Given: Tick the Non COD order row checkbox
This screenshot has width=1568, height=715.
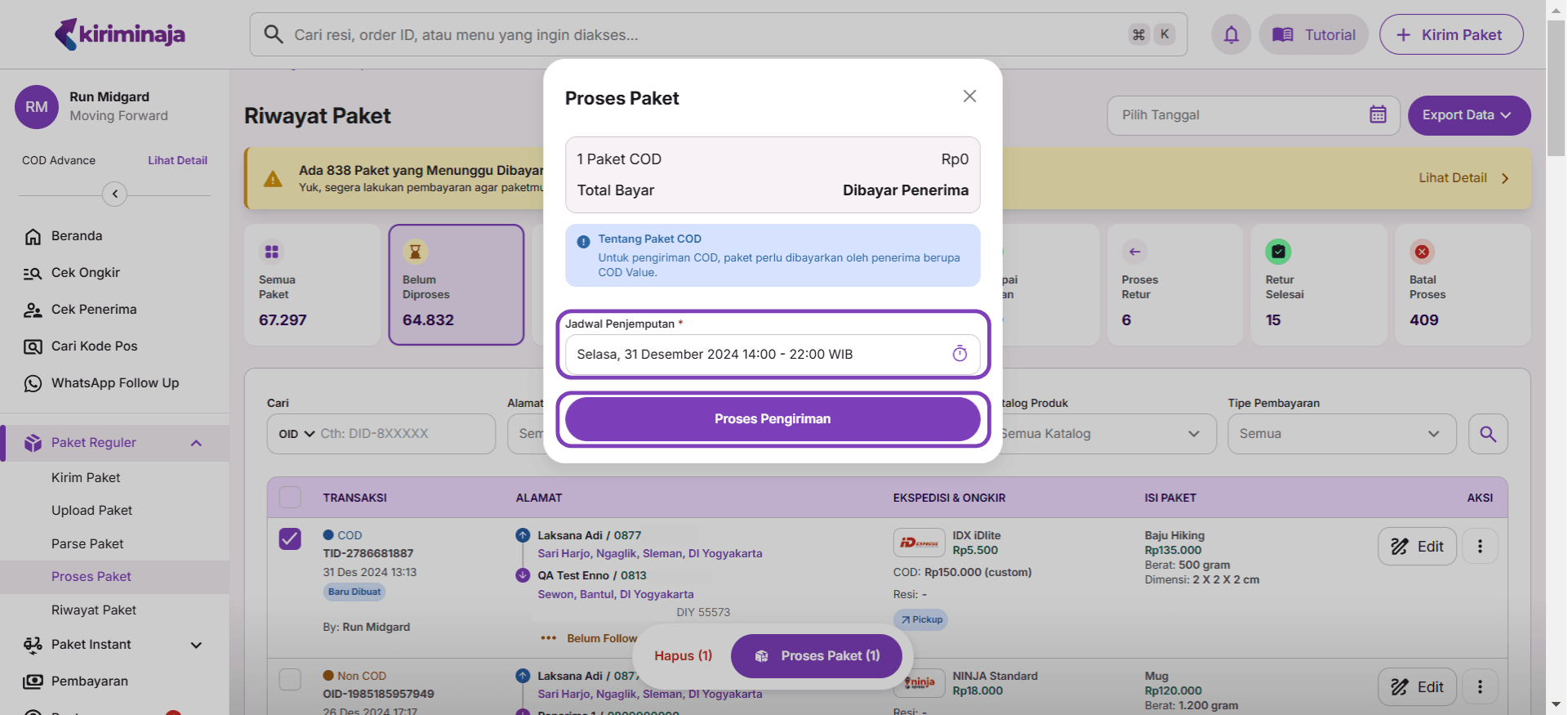Looking at the screenshot, I should (290, 679).
